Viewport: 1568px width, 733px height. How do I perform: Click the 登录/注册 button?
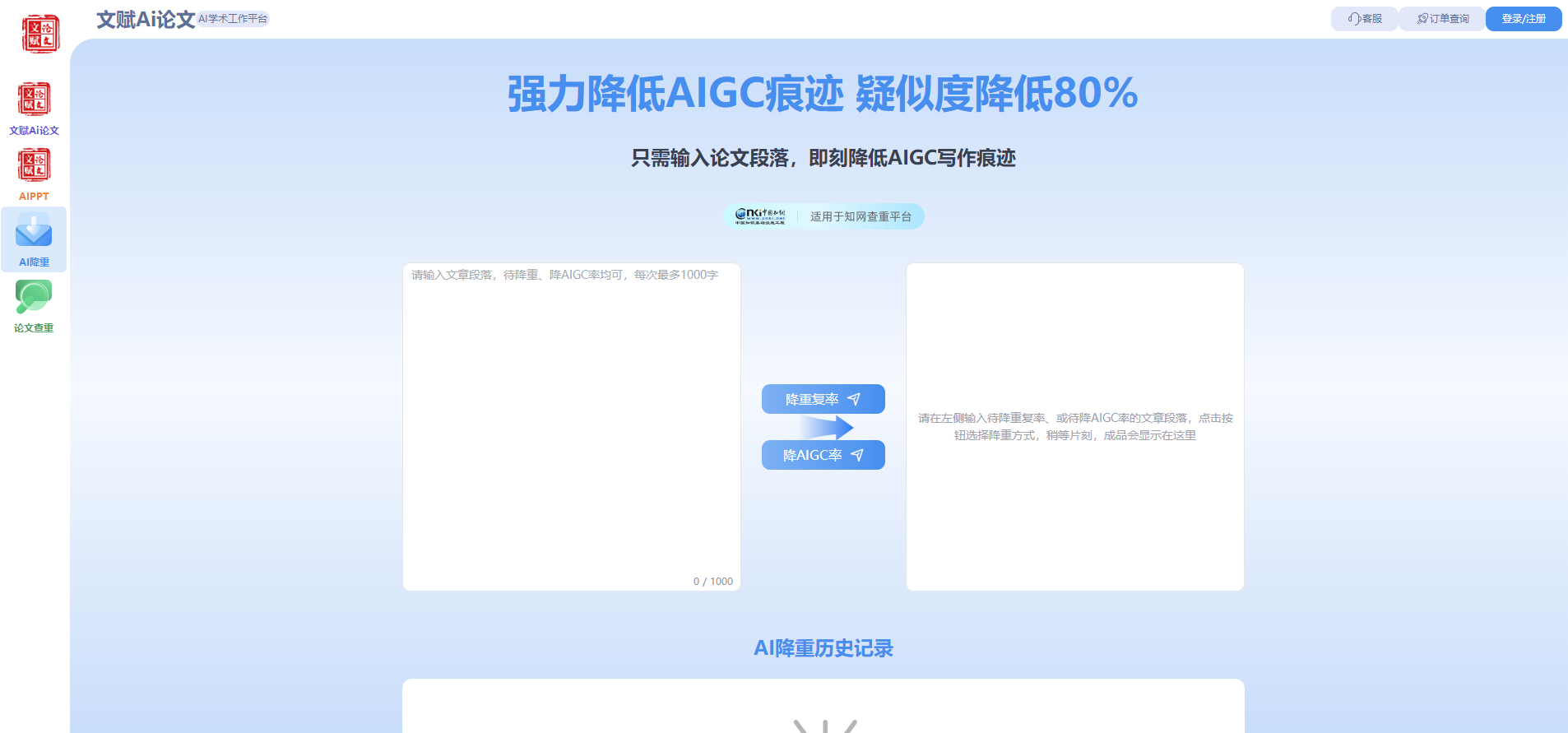pos(1524,19)
